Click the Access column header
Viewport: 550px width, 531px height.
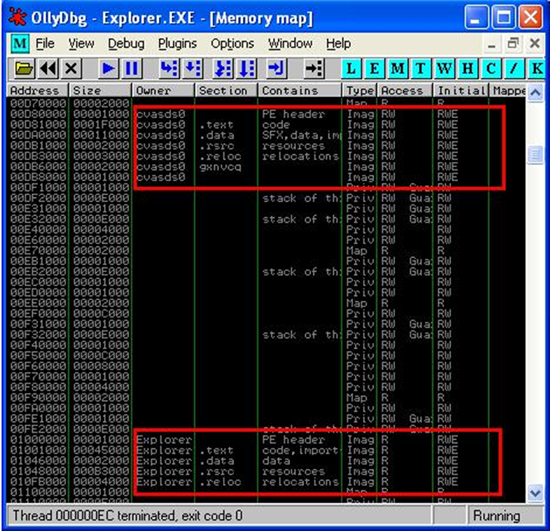(x=405, y=90)
